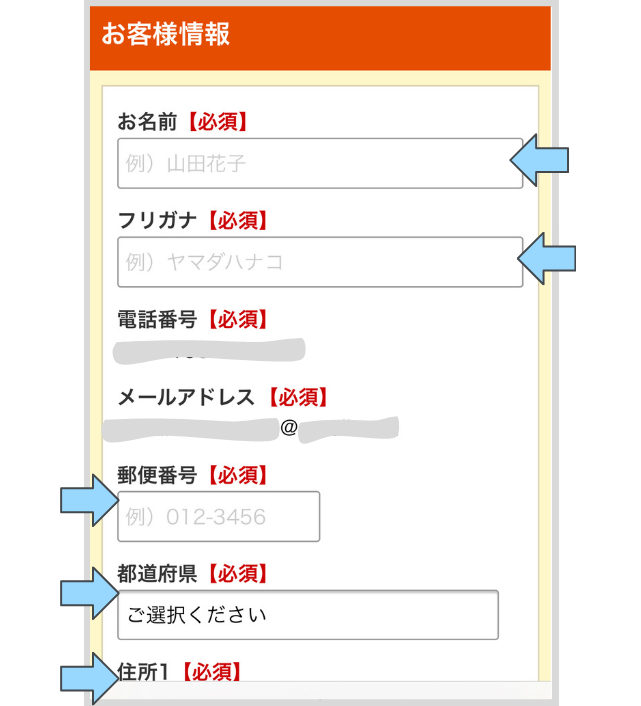Click the 郵便番号 label text

(x=157, y=475)
